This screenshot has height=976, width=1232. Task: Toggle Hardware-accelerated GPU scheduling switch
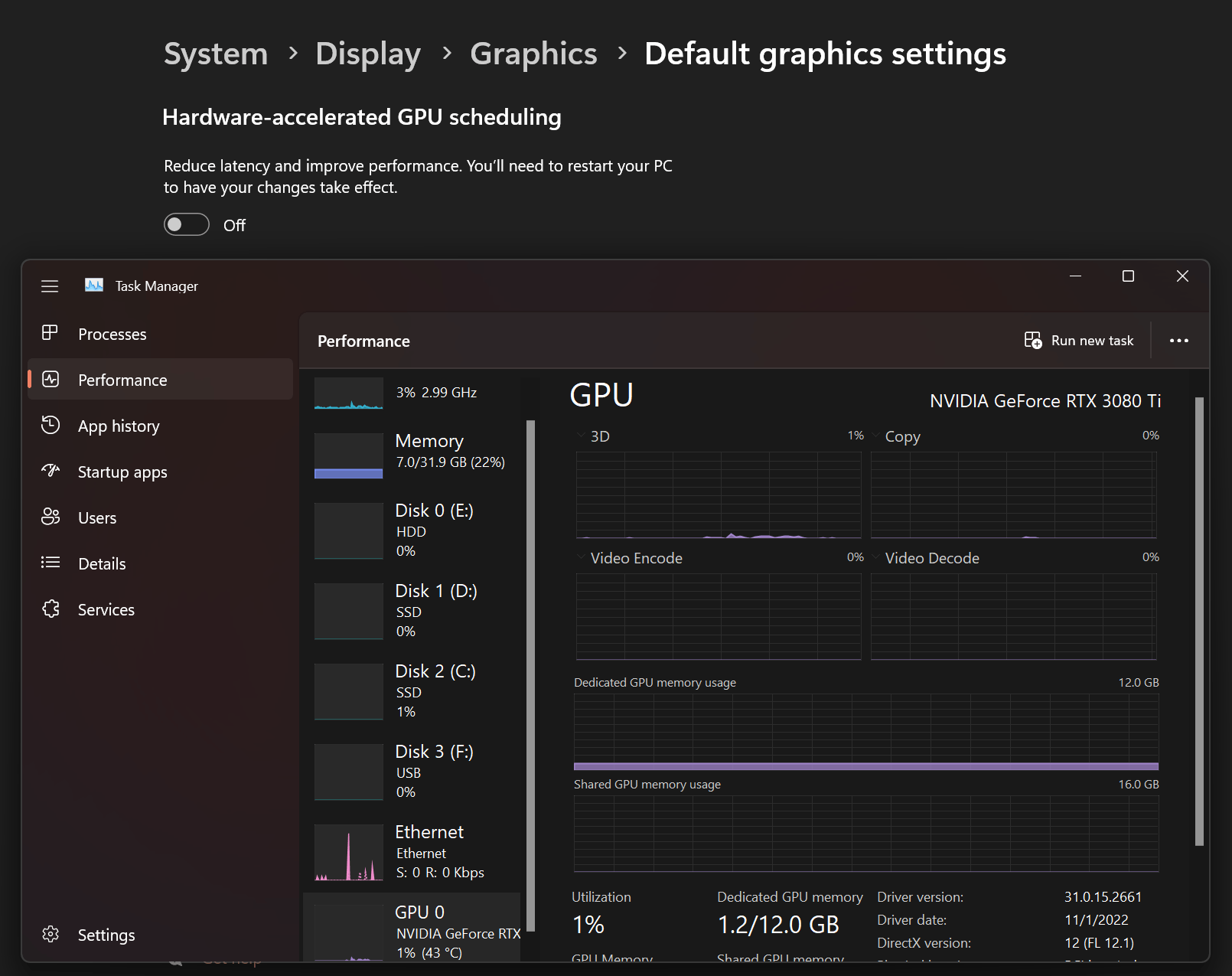[x=187, y=224]
